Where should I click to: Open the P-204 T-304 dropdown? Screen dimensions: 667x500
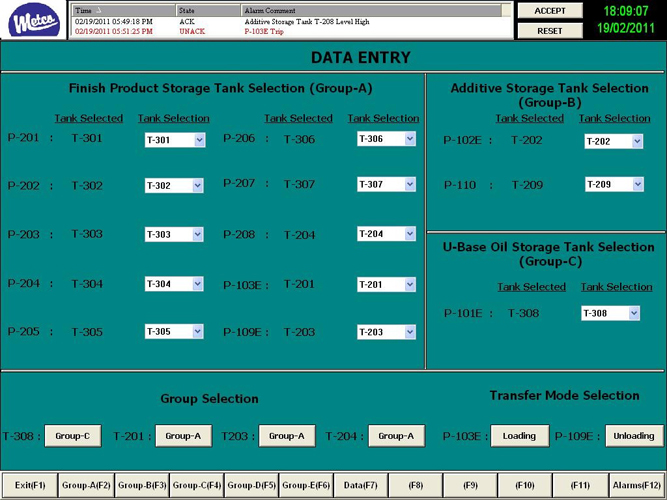(x=174, y=284)
